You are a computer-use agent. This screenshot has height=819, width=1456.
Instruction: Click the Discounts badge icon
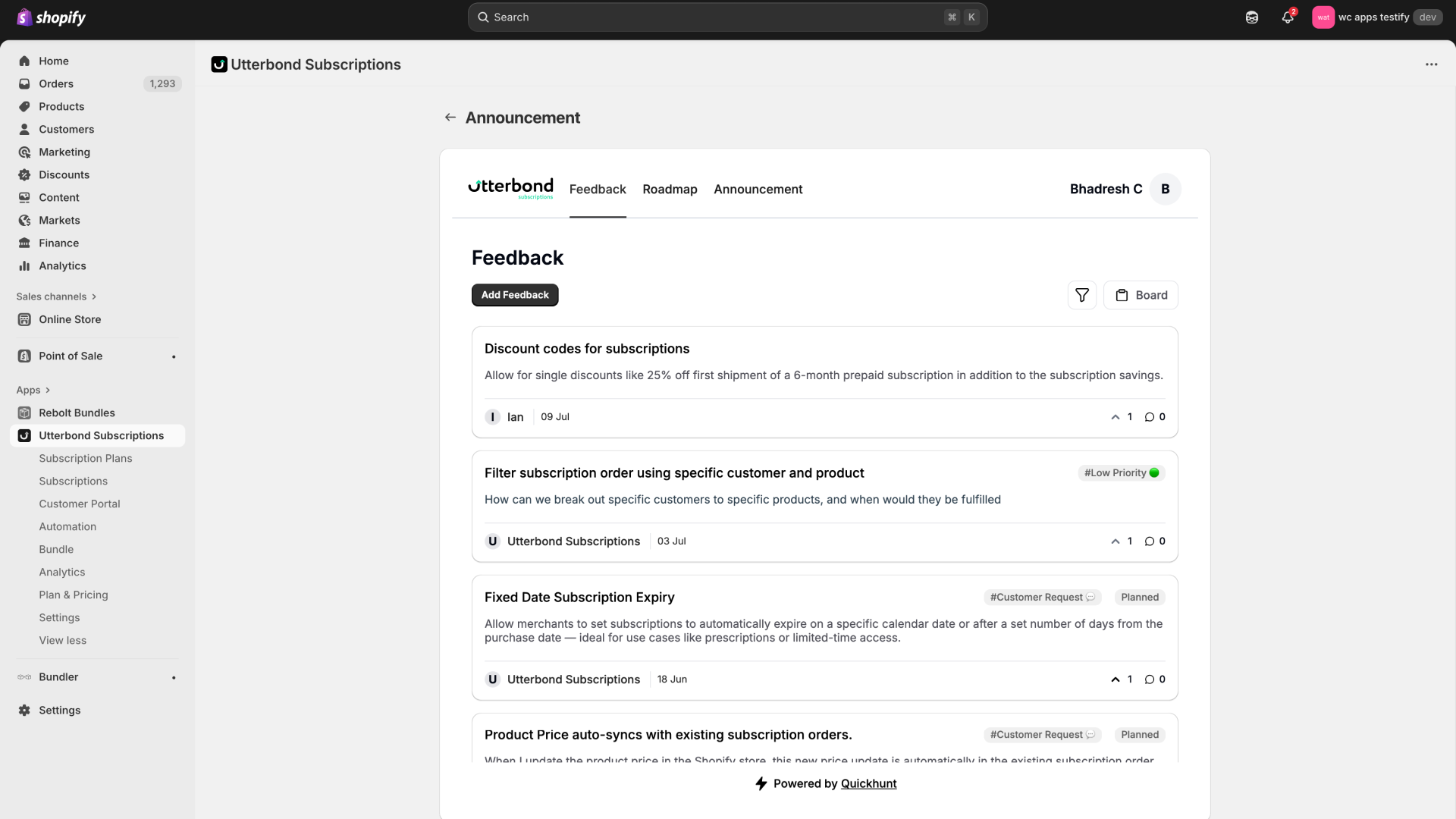click(24, 174)
